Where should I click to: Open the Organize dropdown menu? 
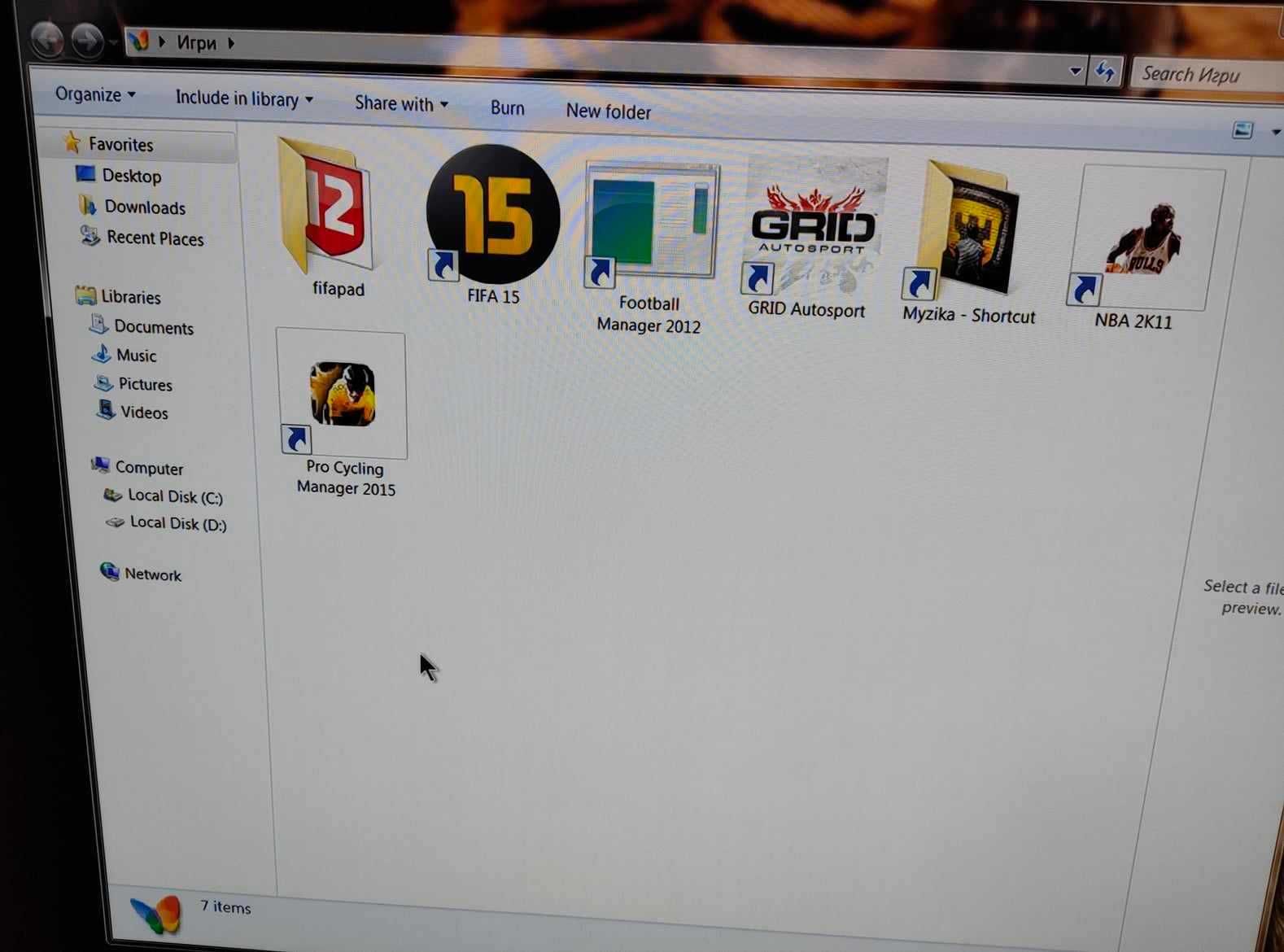(94, 94)
